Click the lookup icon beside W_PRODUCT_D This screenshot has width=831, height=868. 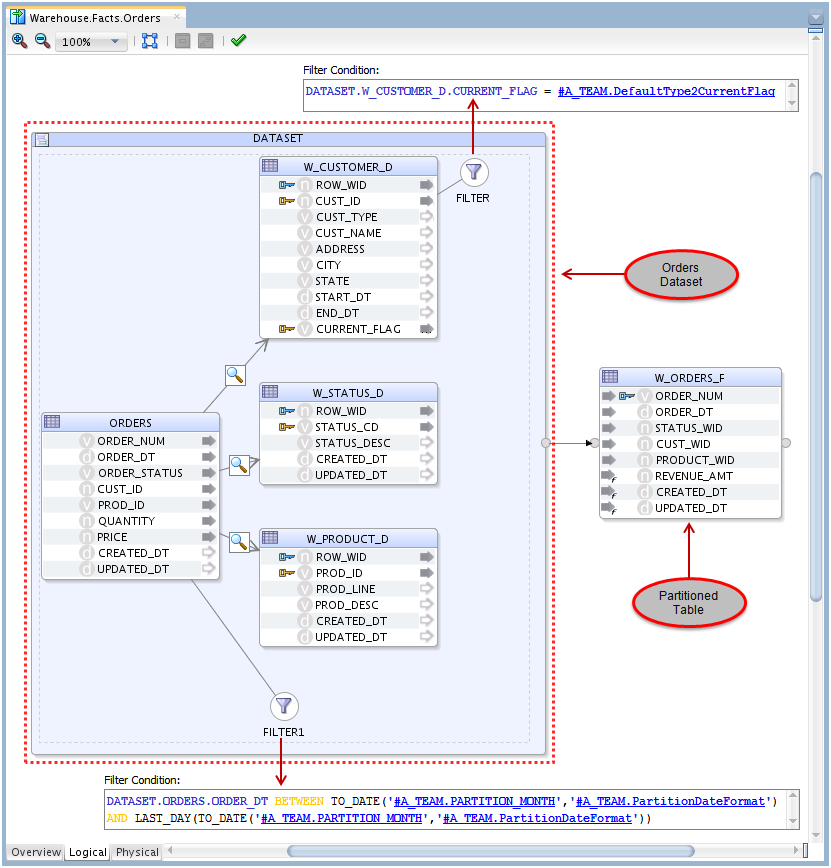click(x=239, y=542)
